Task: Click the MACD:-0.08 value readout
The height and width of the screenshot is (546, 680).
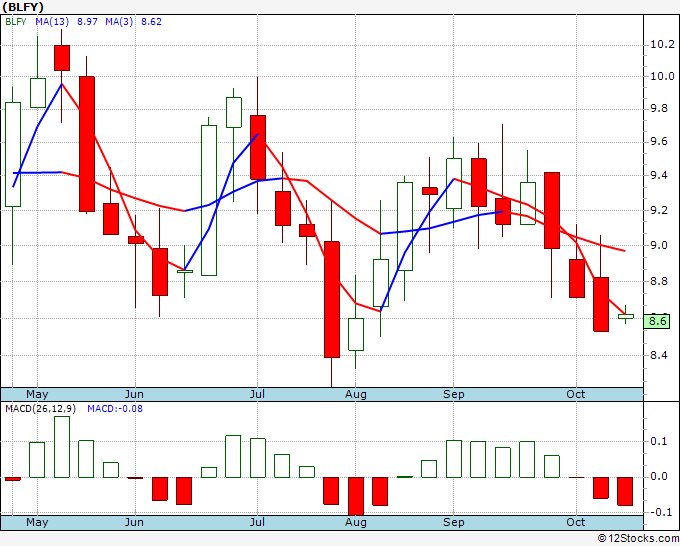Action: [115, 409]
